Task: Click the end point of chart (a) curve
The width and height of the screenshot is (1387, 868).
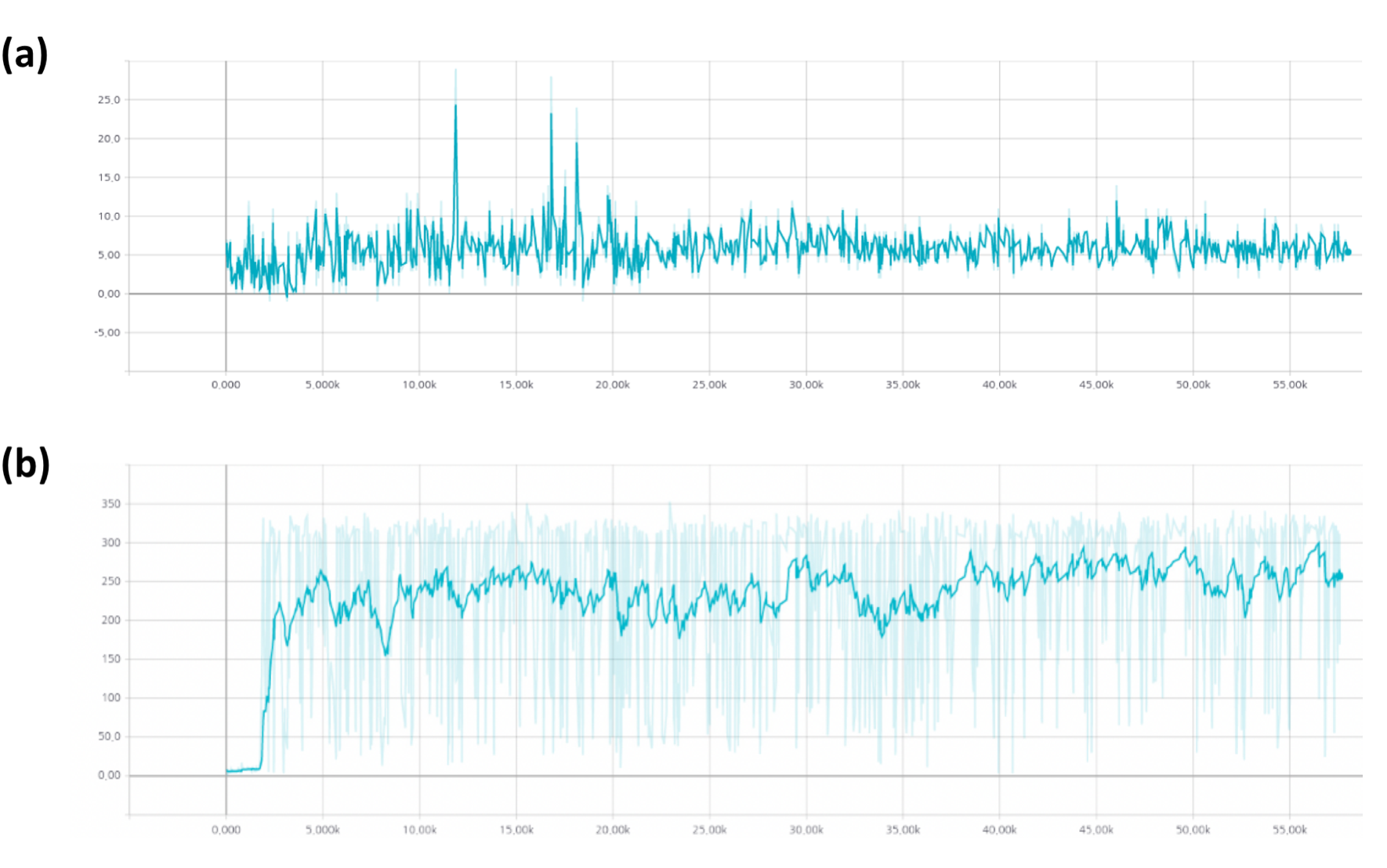Action: pos(1349,252)
